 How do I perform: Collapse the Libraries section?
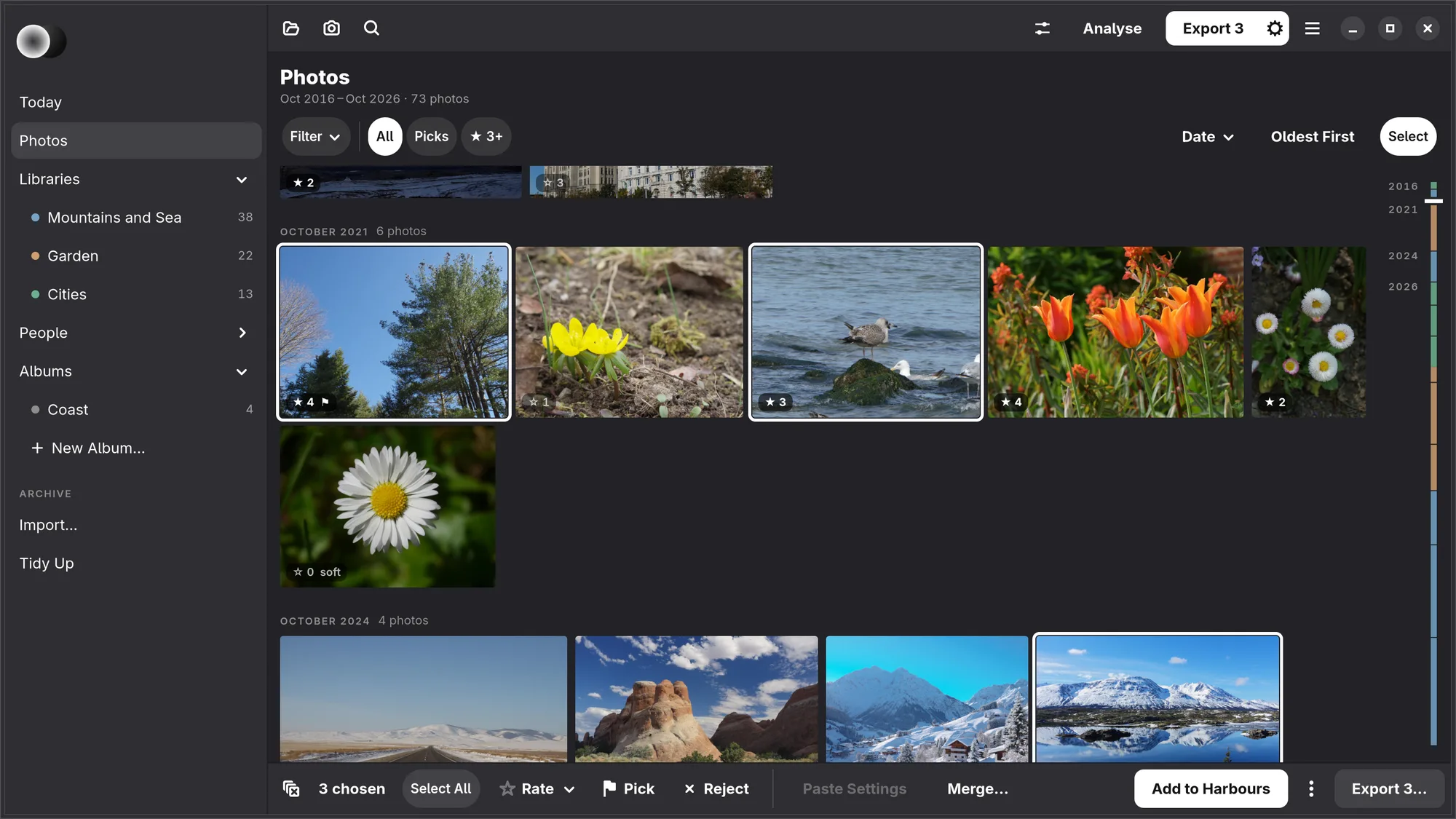pos(242,179)
